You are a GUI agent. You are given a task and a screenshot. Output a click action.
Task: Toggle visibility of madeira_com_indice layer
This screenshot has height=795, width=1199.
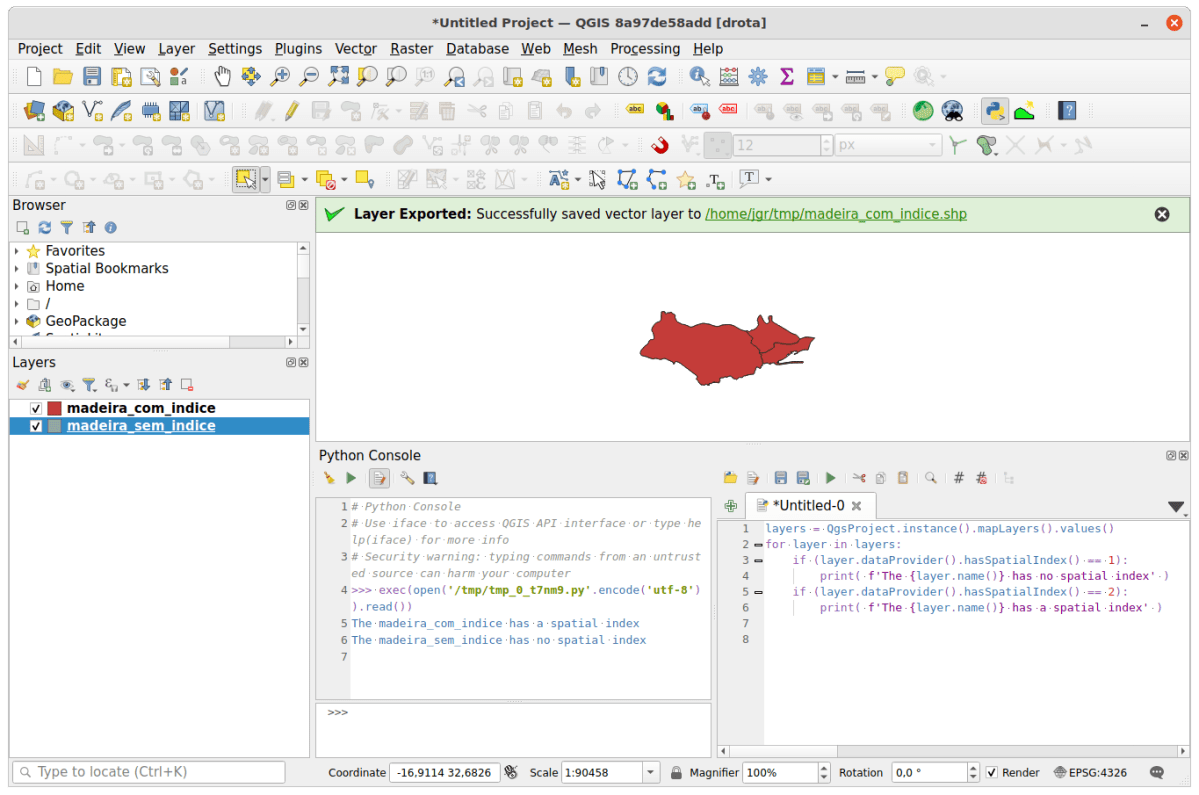35,409
